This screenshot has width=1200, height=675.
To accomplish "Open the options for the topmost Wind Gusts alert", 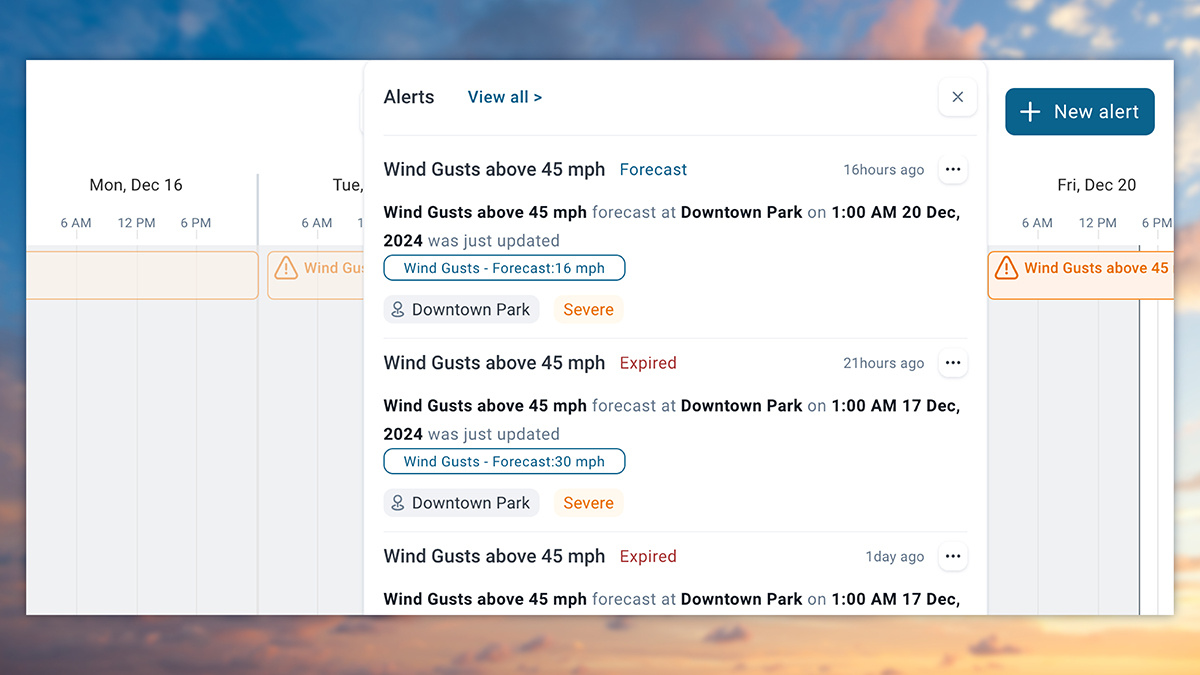I will click(x=952, y=169).
